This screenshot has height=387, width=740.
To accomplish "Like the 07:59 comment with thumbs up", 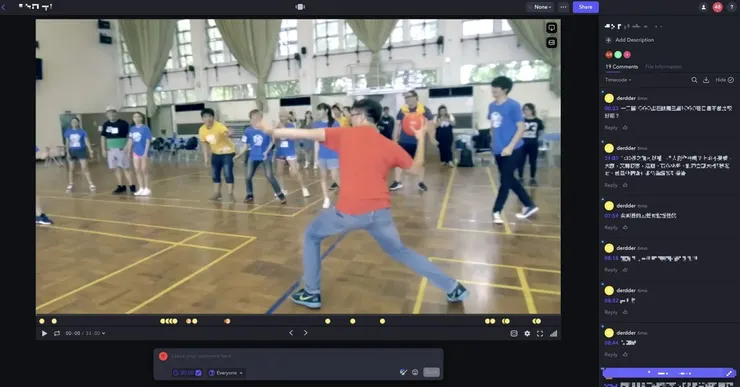I will tap(625, 228).
